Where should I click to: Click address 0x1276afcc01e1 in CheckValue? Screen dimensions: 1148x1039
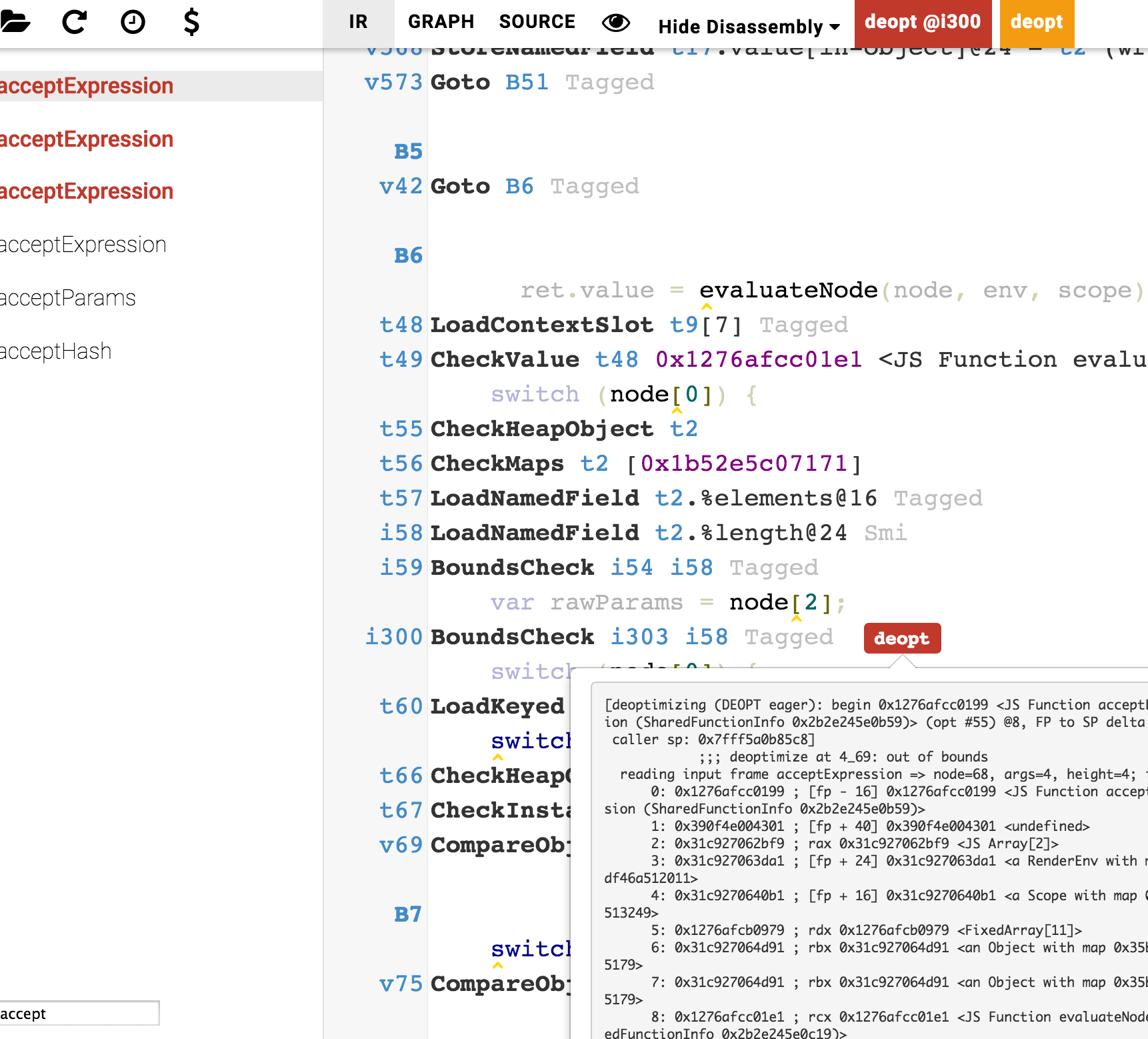tap(758, 359)
